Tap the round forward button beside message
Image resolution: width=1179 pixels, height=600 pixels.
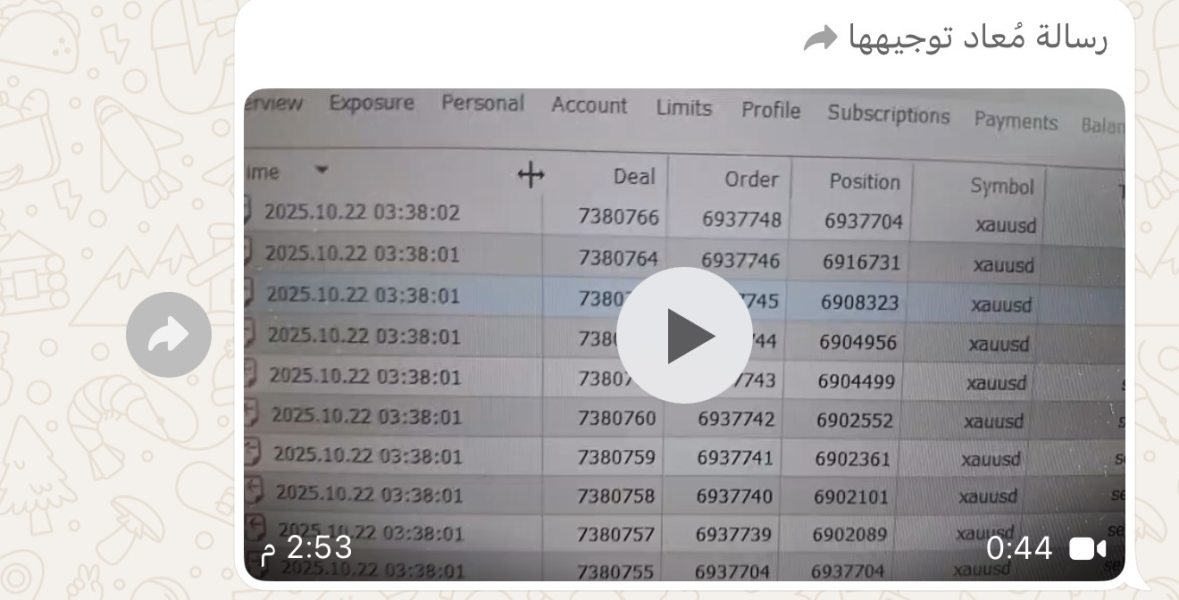pyautogui.click(x=168, y=335)
